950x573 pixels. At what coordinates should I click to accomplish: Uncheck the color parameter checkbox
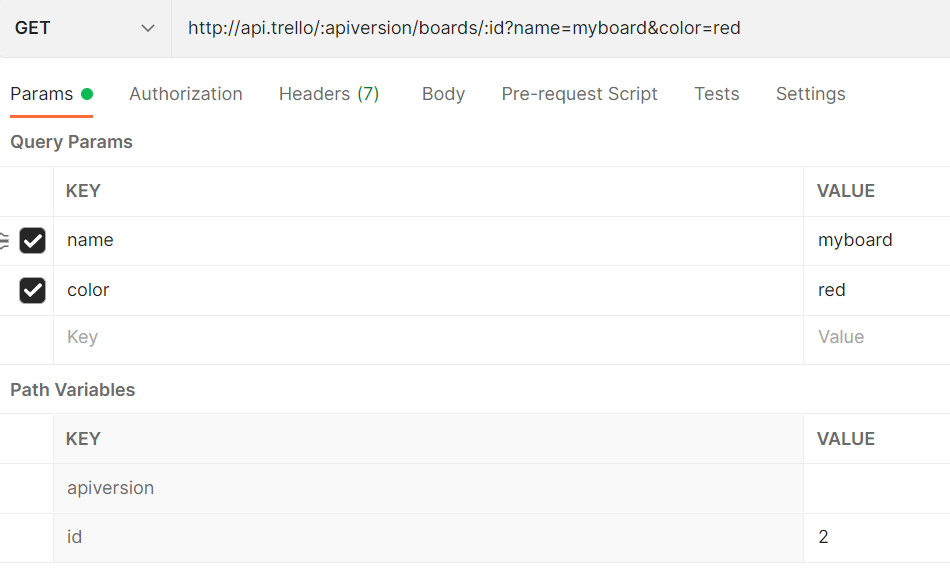coord(32,290)
